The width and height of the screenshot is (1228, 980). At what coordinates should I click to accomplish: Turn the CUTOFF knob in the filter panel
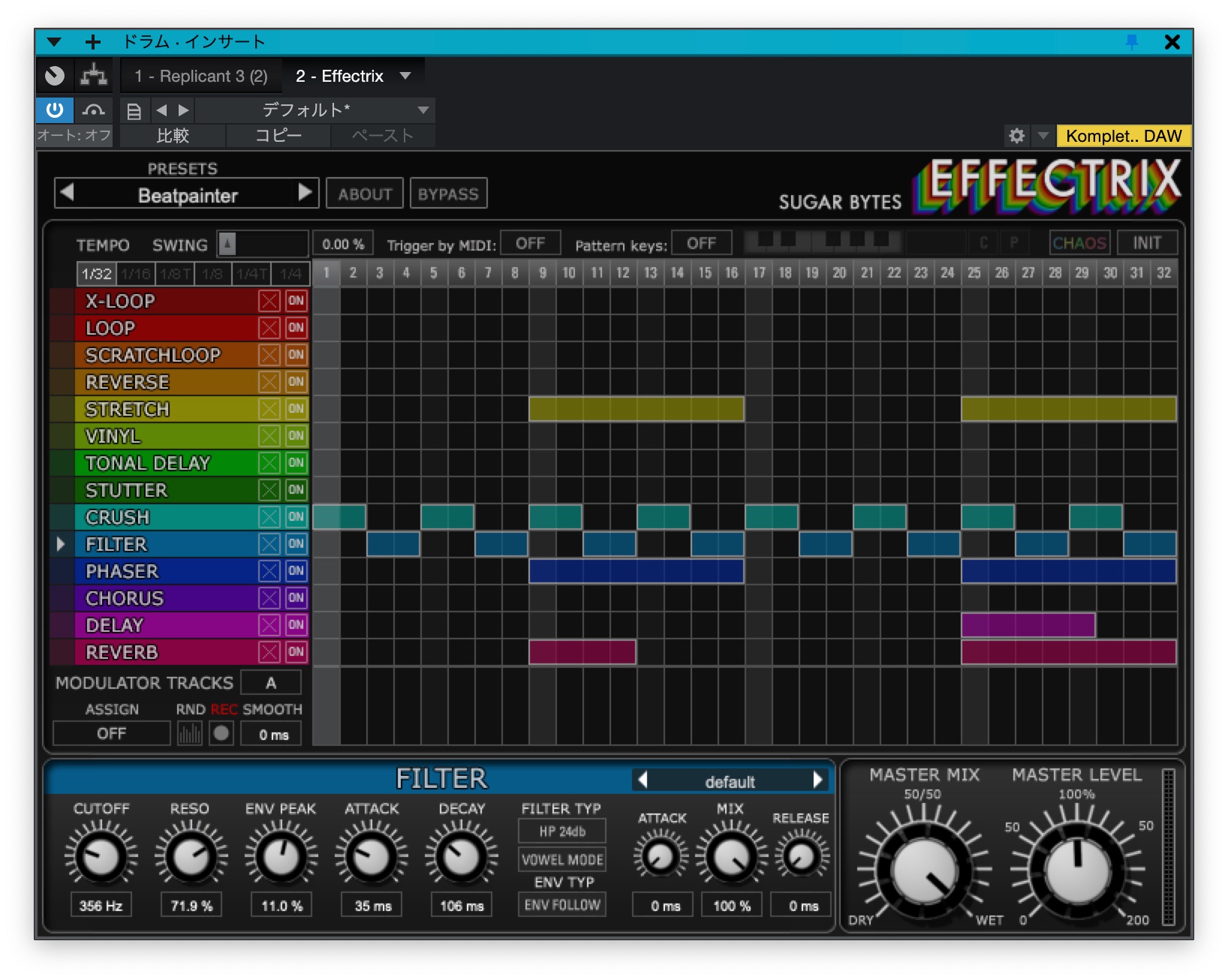click(100, 855)
